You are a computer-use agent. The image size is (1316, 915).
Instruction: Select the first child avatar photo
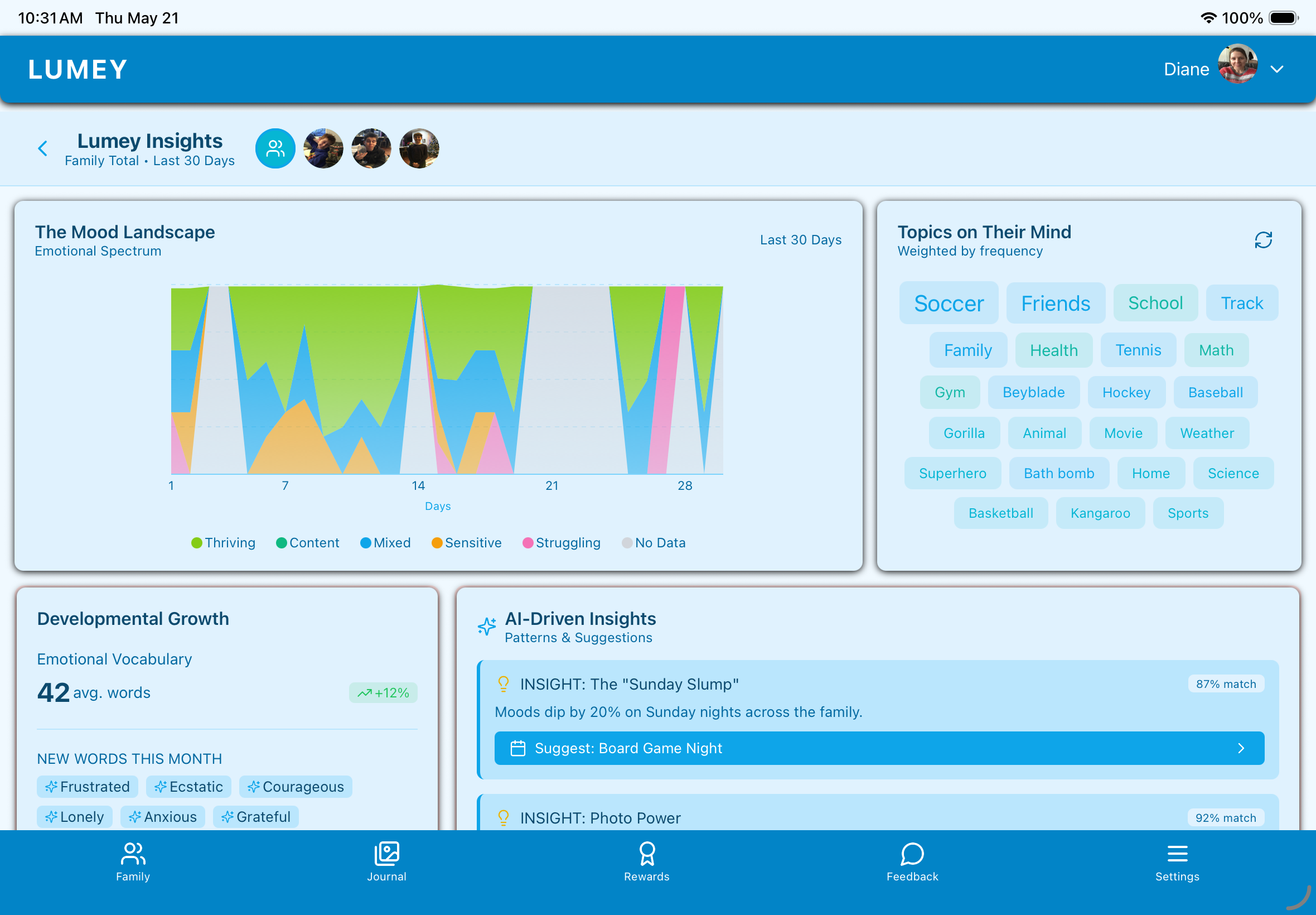[x=323, y=148]
